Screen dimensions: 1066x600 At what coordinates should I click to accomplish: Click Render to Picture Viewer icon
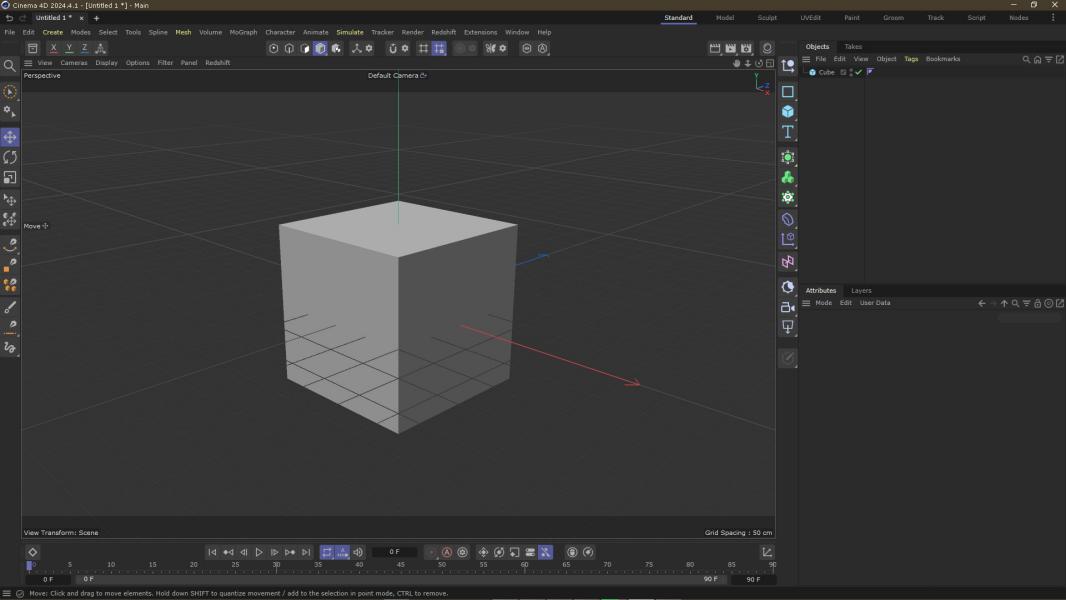[x=730, y=48]
